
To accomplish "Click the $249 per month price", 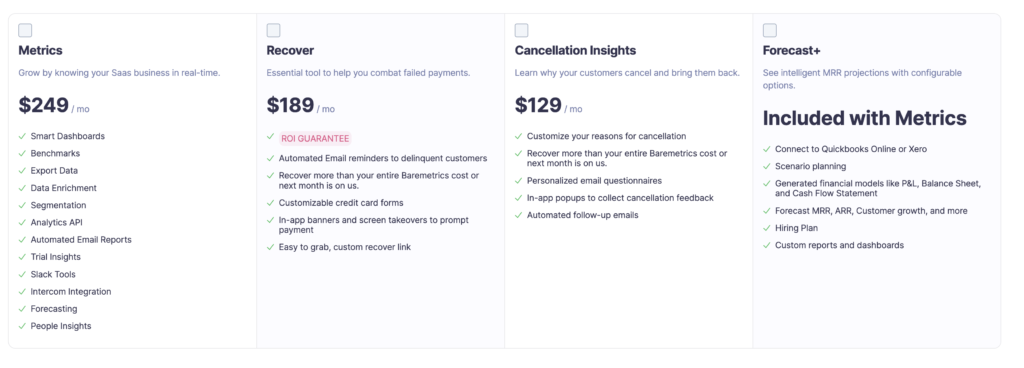I will (x=54, y=106).
